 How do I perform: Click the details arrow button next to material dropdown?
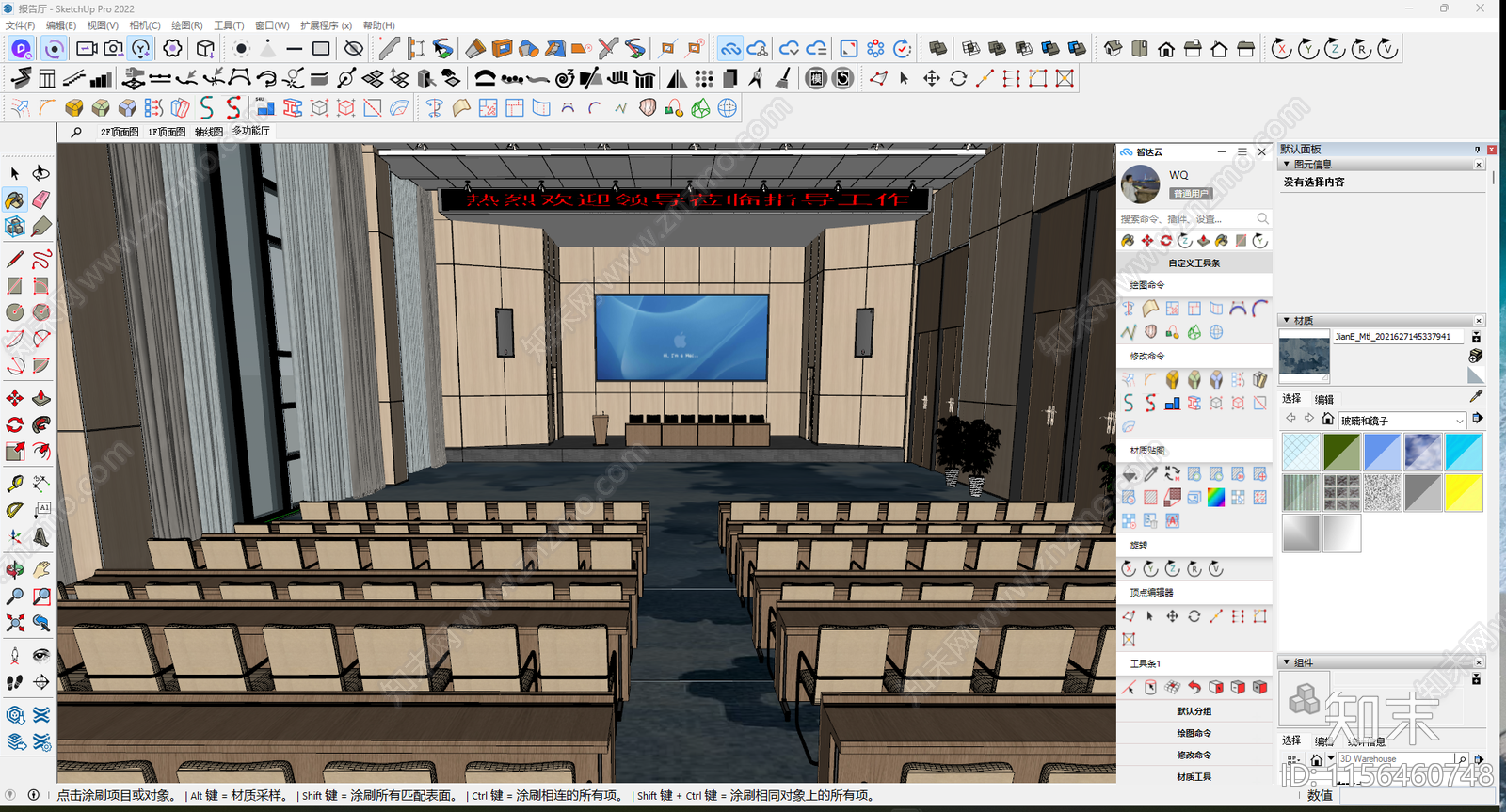click(1478, 418)
